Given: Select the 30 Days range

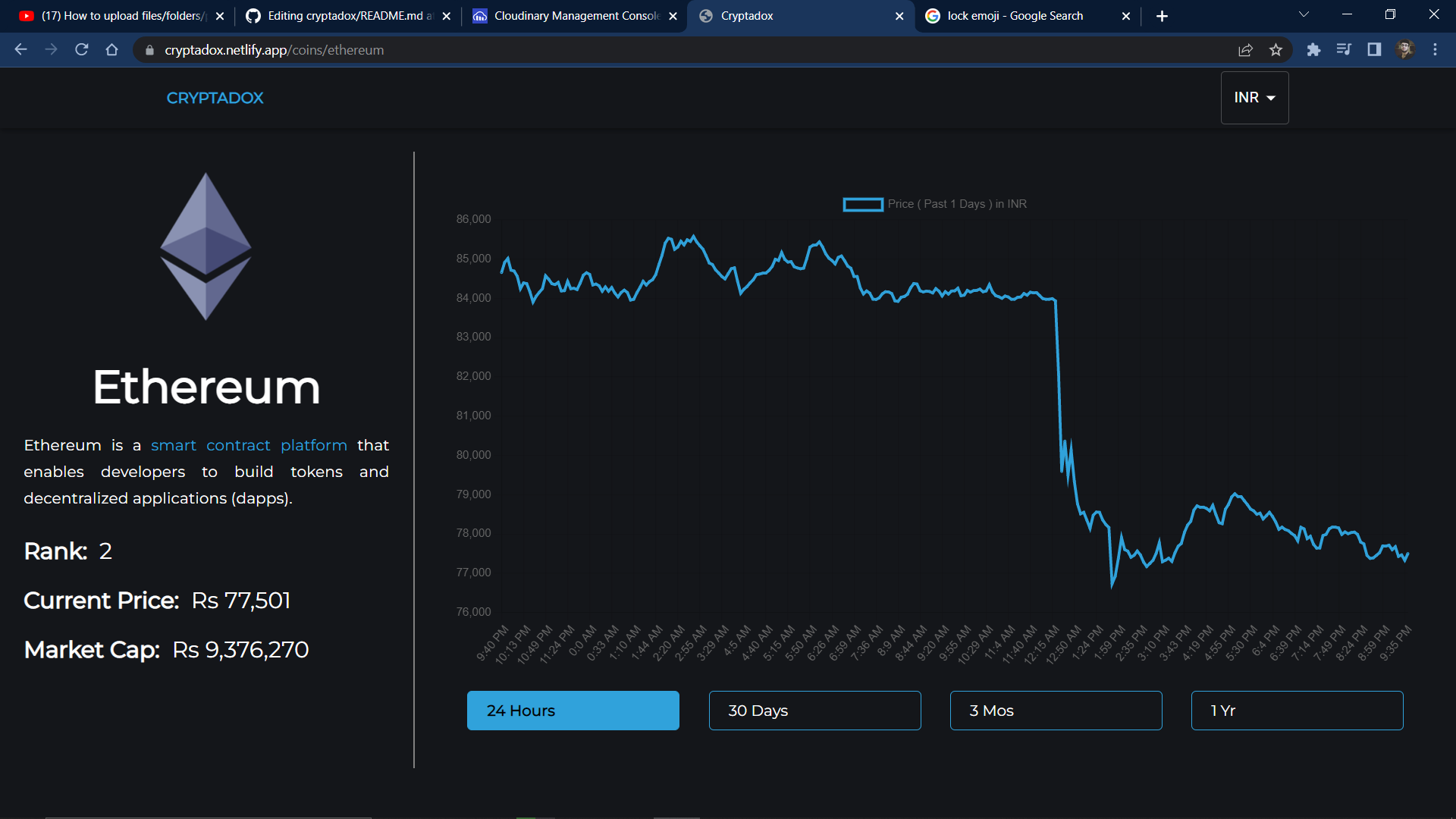Looking at the screenshot, I should [814, 711].
